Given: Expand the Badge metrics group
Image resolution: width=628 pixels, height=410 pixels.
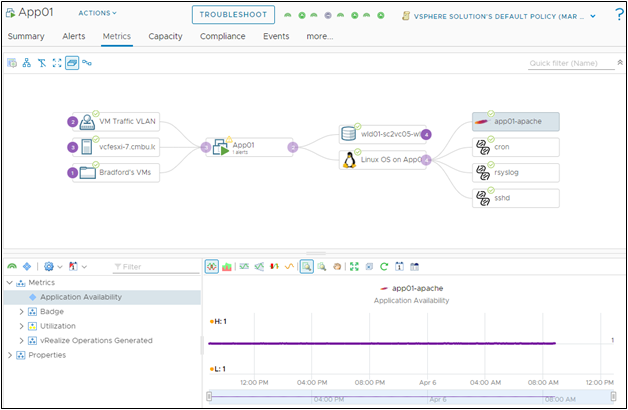Looking at the screenshot, I should (21, 312).
